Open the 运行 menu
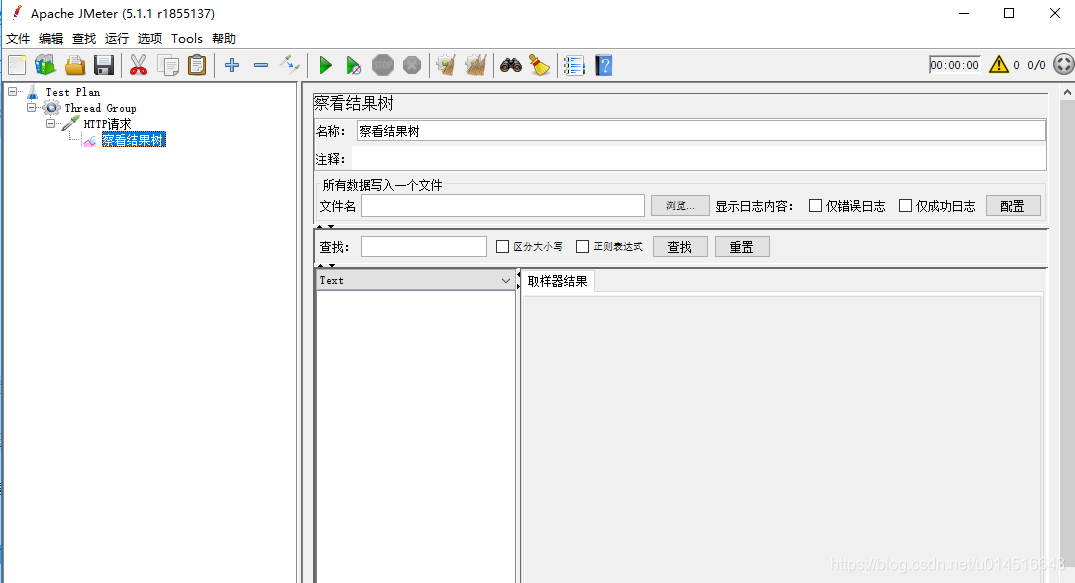This screenshot has width=1075, height=583. [x=117, y=38]
